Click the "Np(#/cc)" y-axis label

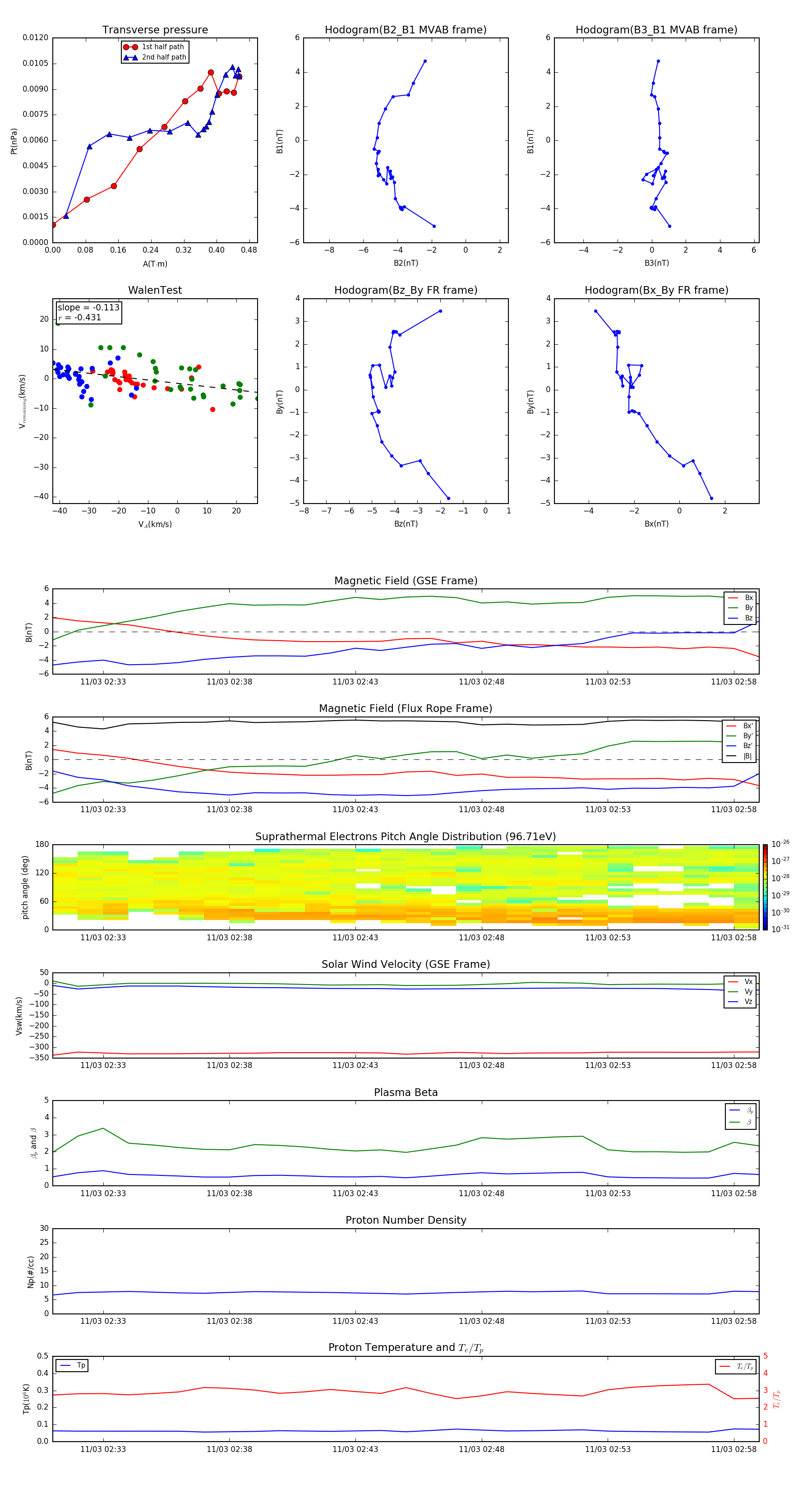[31, 1272]
